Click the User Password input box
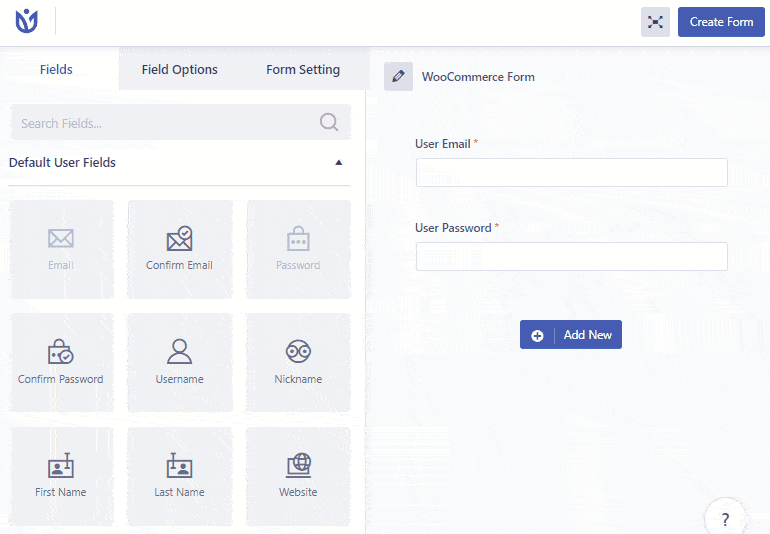The width and height of the screenshot is (770, 534). pos(572,256)
